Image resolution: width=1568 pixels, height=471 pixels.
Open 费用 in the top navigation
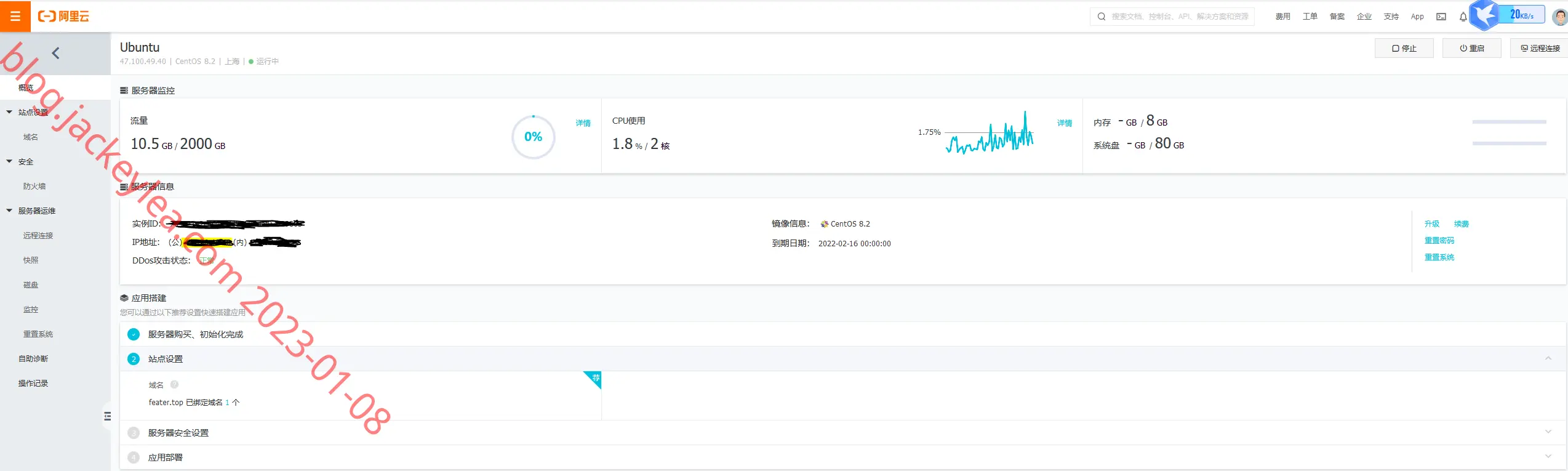(1283, 17)
